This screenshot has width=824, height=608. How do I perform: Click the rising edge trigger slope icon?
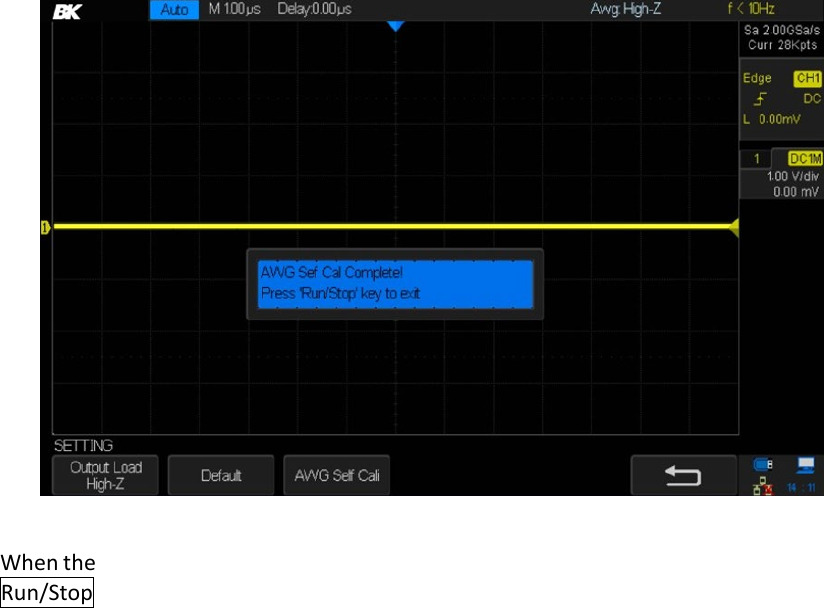pos(760,99)
